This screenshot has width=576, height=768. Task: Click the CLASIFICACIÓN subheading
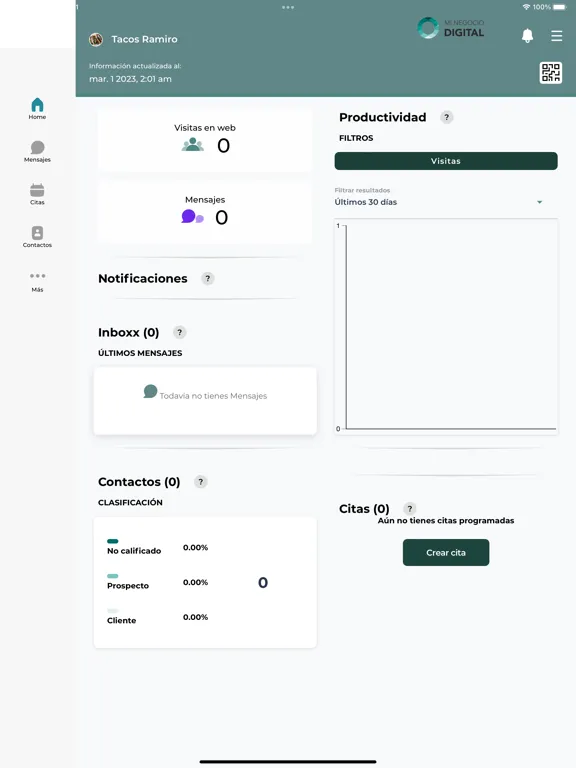click(x=130, y=503)
